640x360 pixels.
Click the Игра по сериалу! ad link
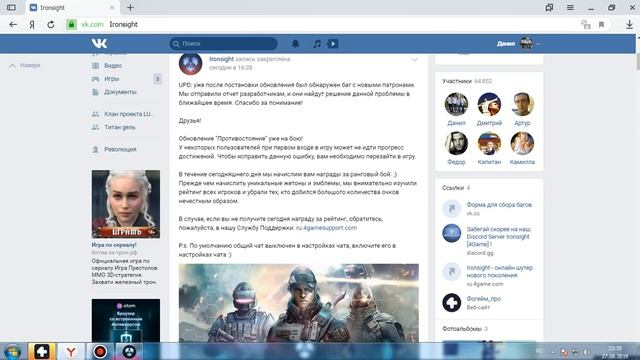click(x=114, y=245)
